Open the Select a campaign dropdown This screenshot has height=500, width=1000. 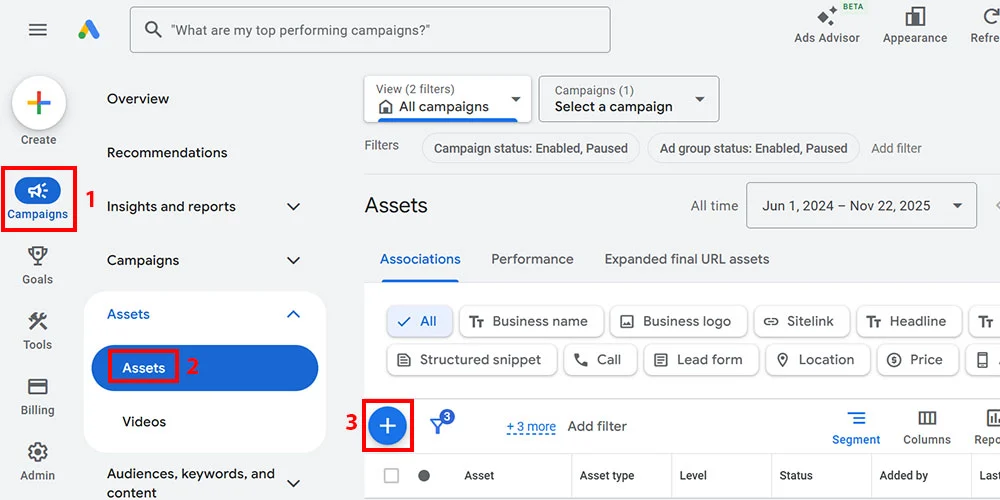[628, 99]
